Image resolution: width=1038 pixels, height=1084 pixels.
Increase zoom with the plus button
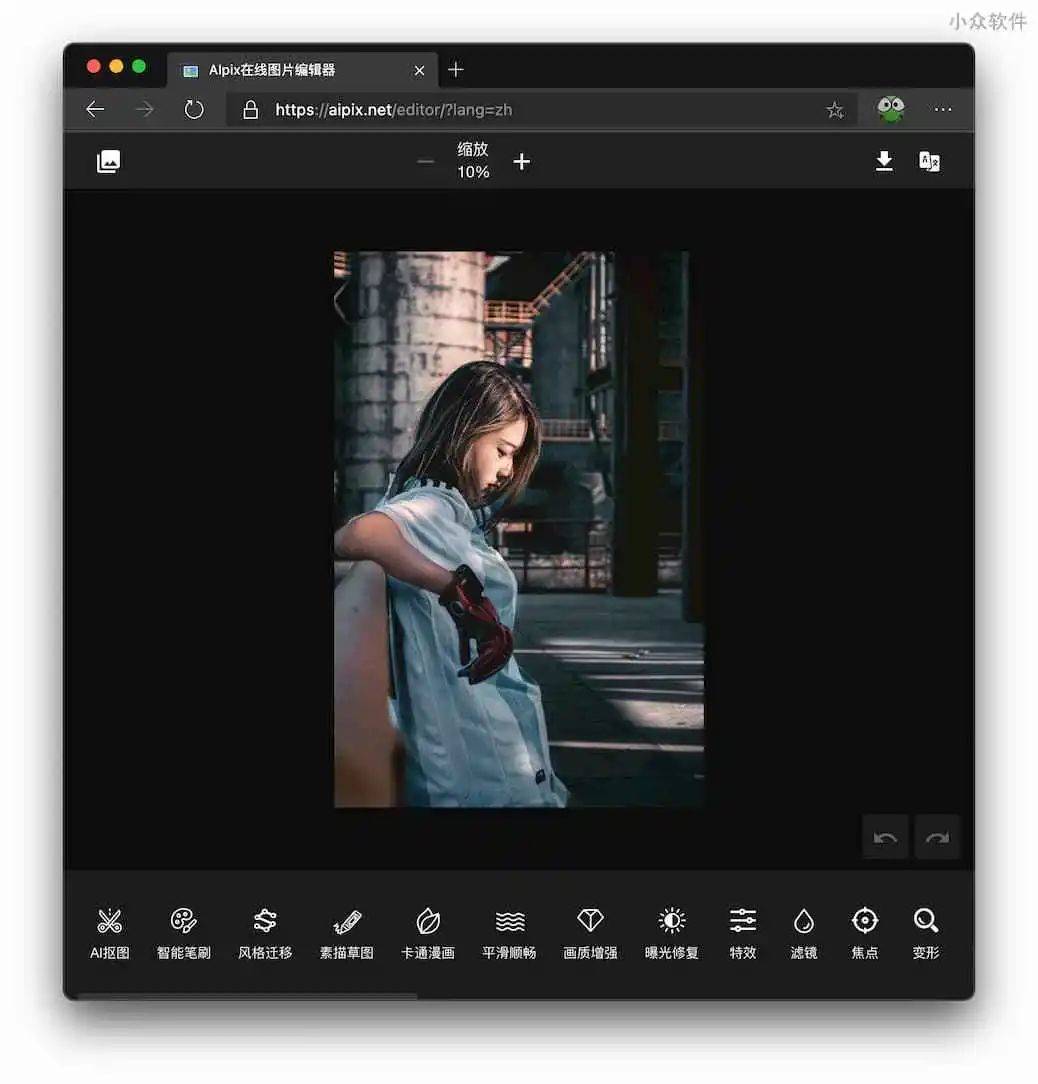click(522, 162)
